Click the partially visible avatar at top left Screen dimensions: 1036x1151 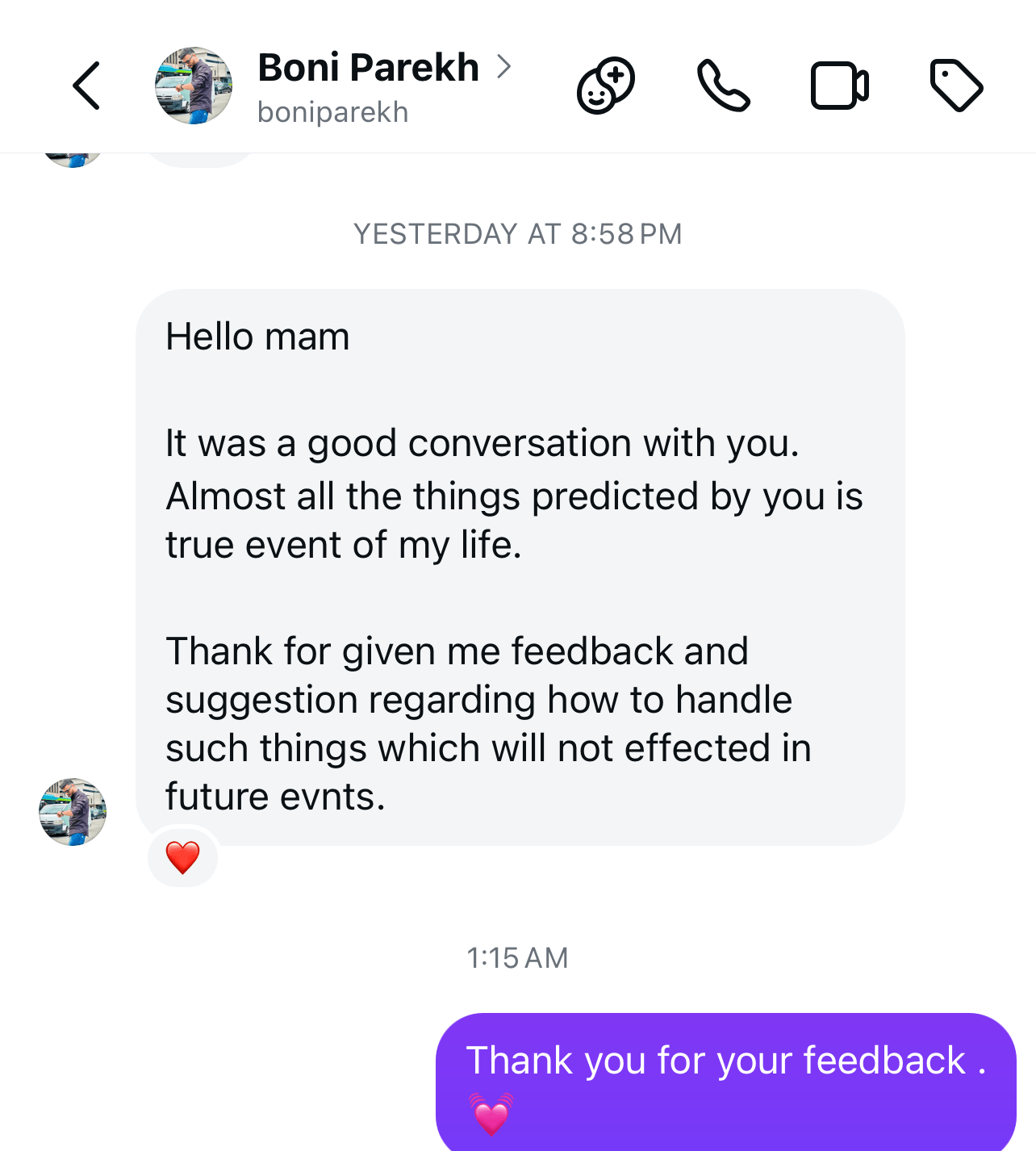click(73, 159)
